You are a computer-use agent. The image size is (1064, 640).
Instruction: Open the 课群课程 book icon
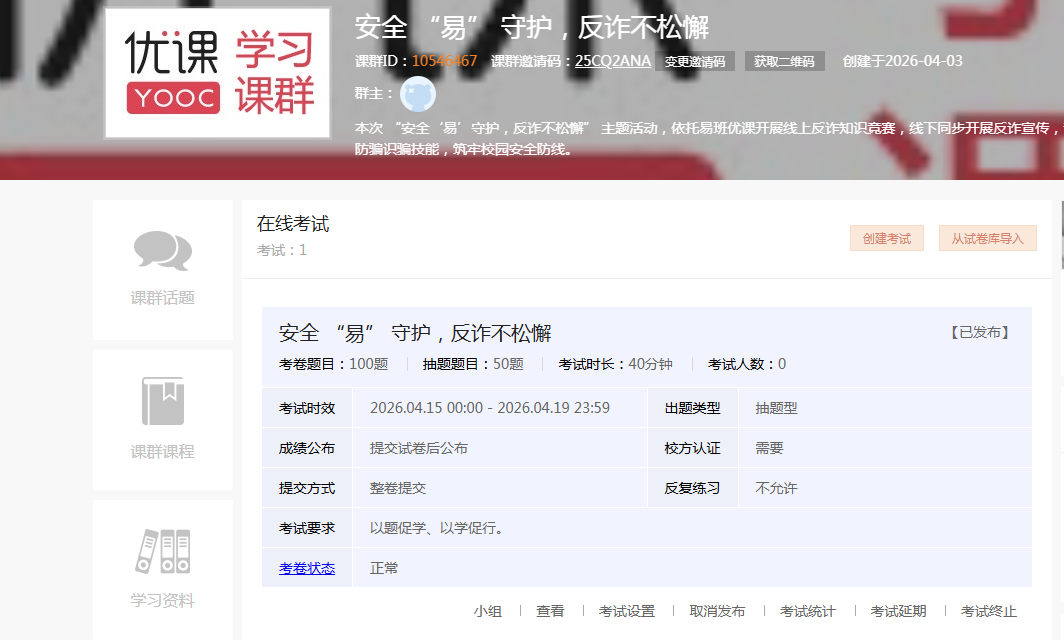(x=162, y=402)
